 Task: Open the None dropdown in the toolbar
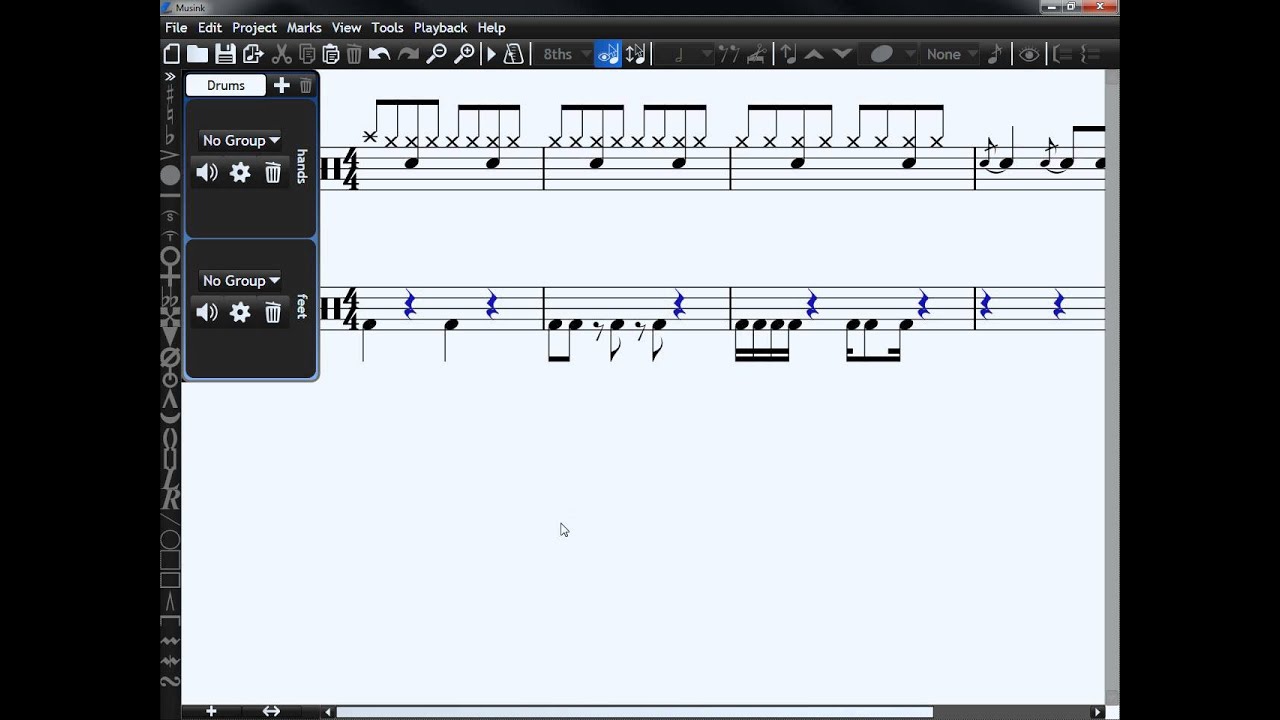click(951, 54)
